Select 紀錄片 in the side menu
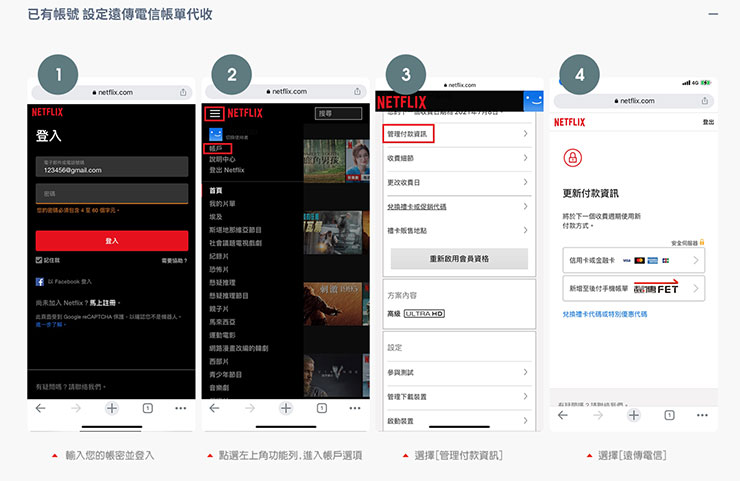The height and width of the screenshot is (481, 740). pyautogui.click(x=219, y=256)
